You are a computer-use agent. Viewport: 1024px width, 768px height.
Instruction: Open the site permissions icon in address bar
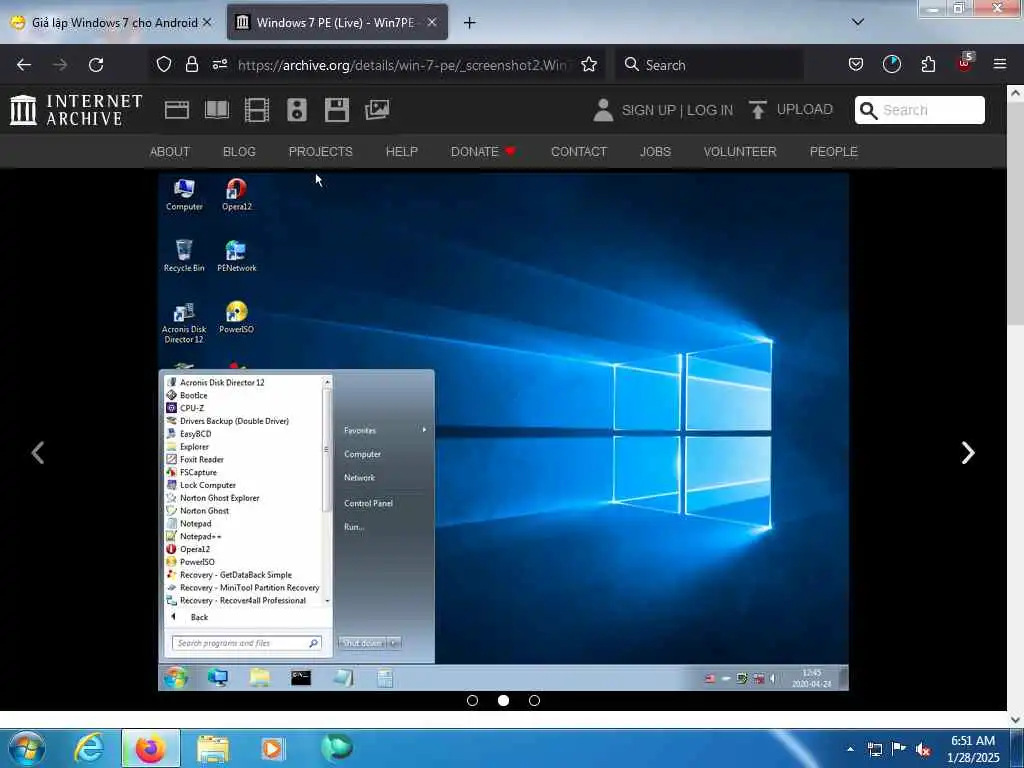(219, 64)
